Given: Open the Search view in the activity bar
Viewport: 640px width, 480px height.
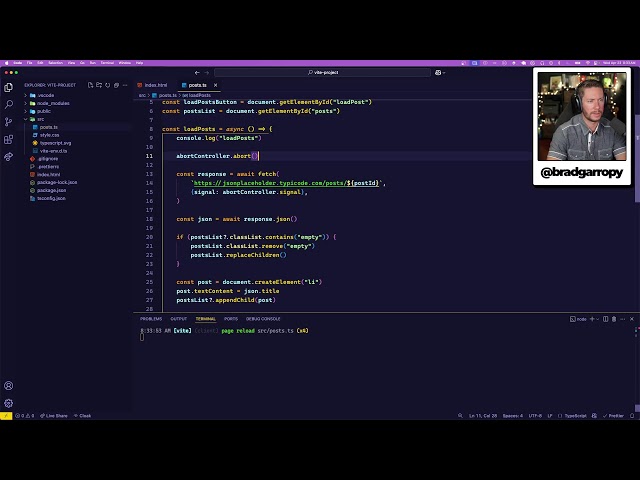Looking at the screenshot, I should 8,104.
